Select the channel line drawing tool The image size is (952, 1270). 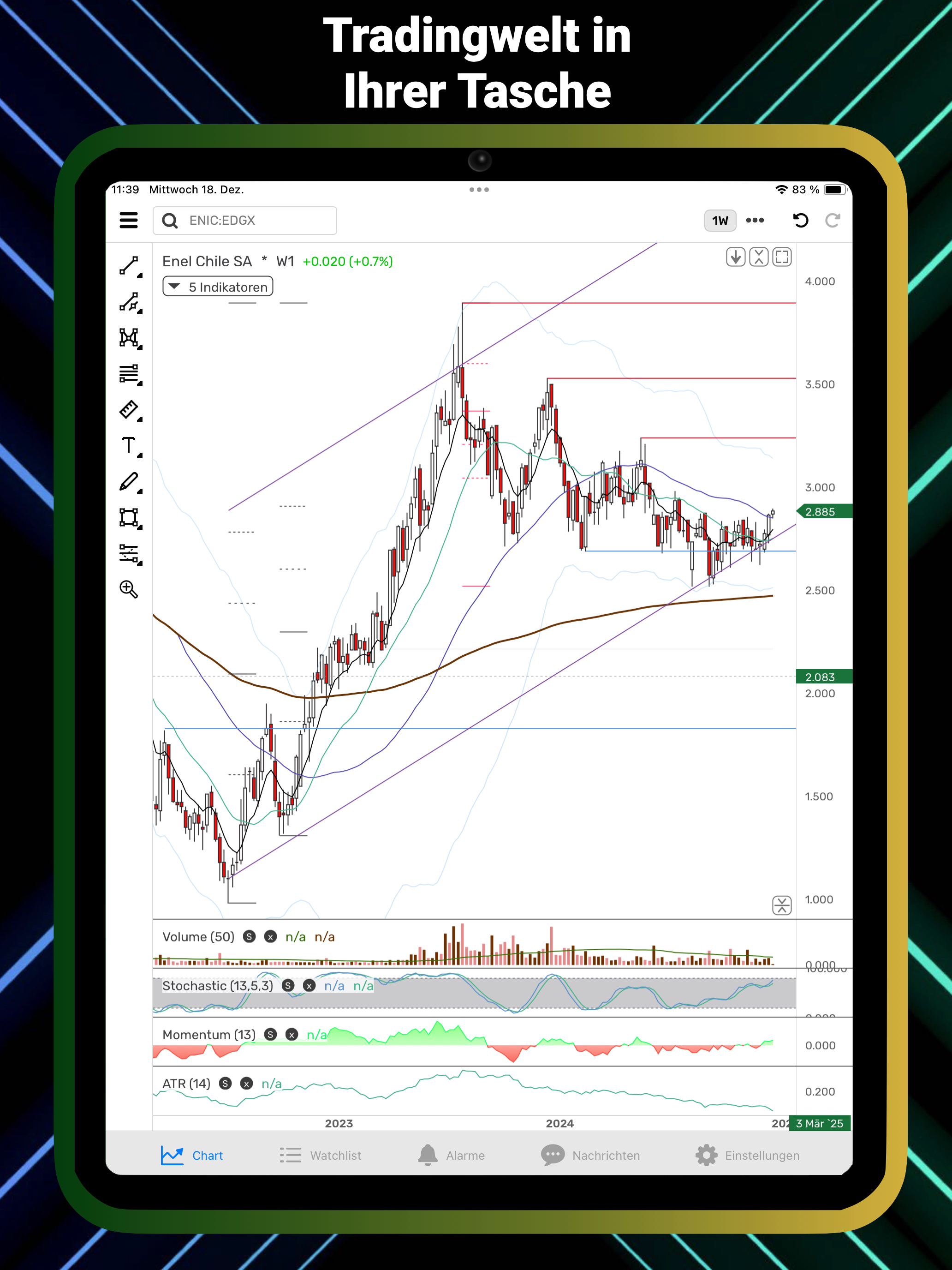(130, 302)
